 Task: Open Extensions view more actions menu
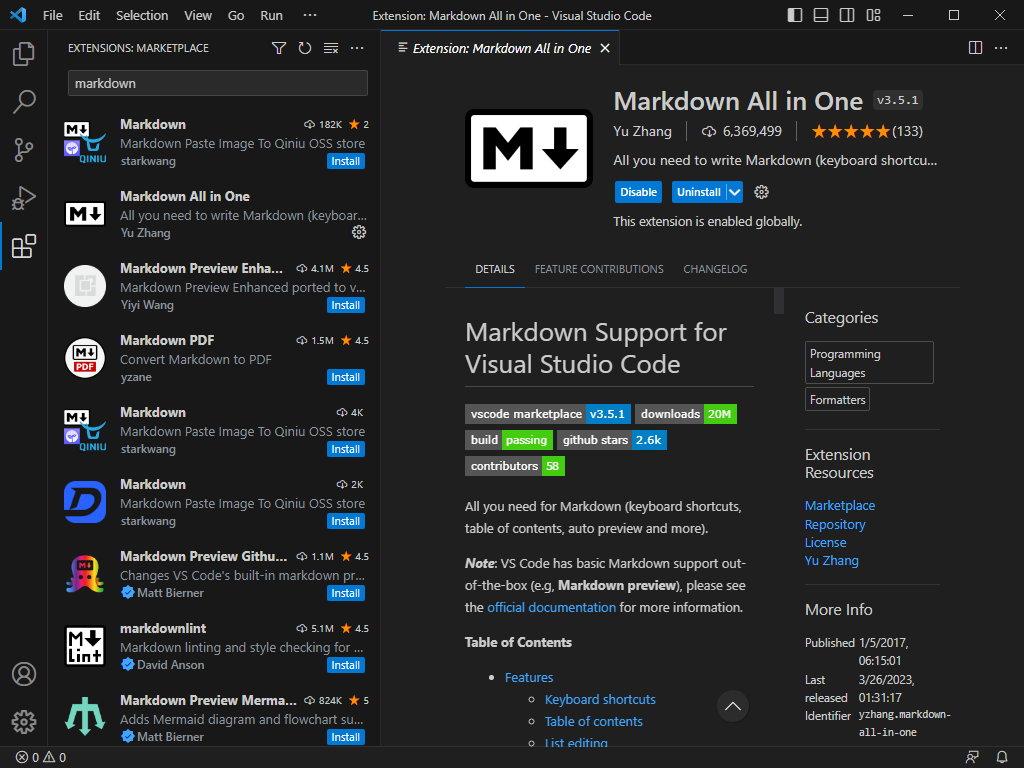point(357,48)
